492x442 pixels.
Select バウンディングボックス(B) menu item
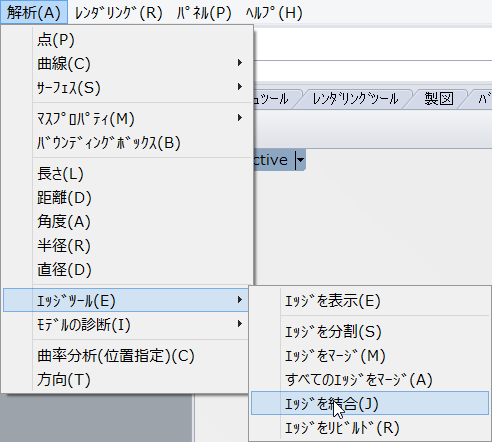pyautogui.click(x=127, y=143)
